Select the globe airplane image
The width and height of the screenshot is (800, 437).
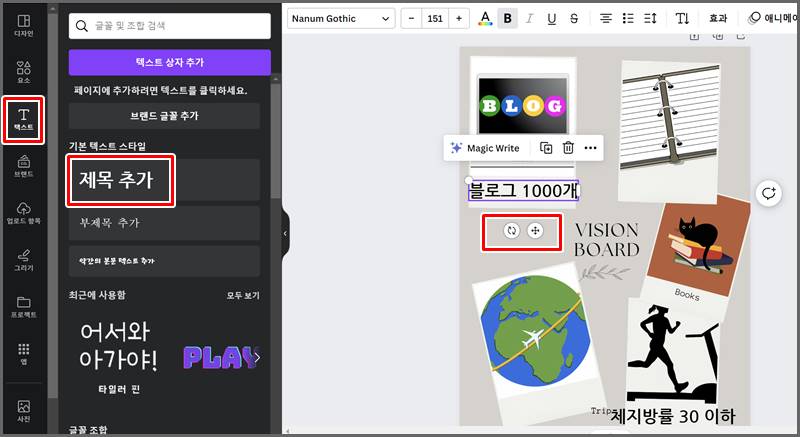point(535,332)
